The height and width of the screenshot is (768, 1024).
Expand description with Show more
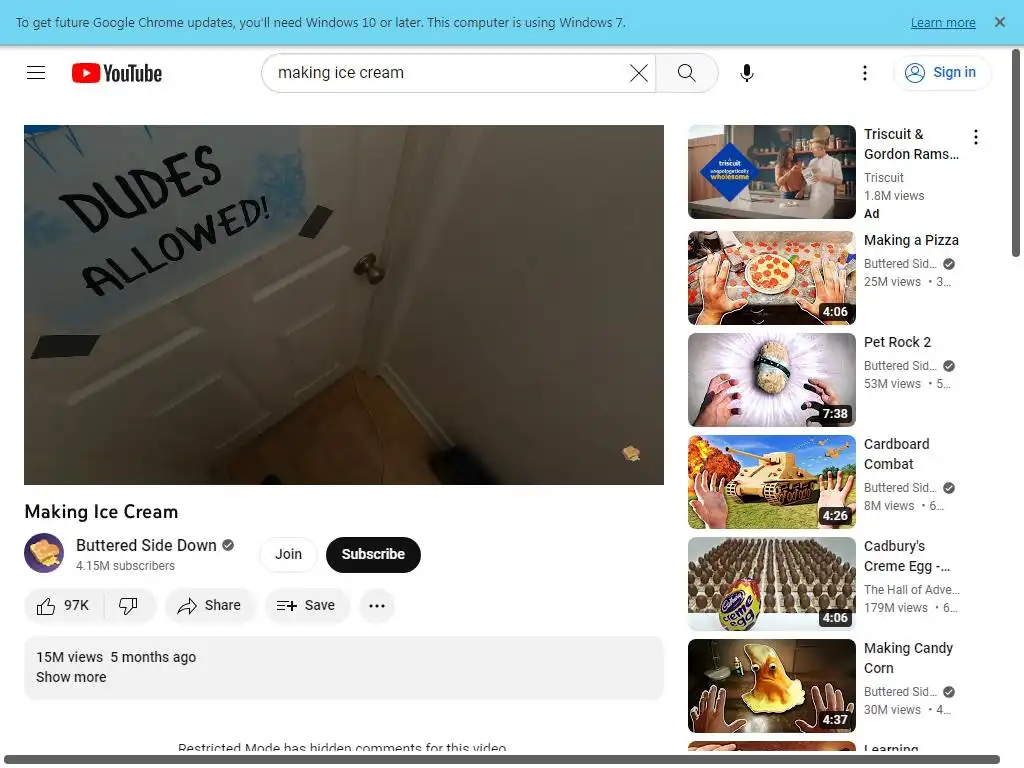pyautogui.click(x=71, y=677)
